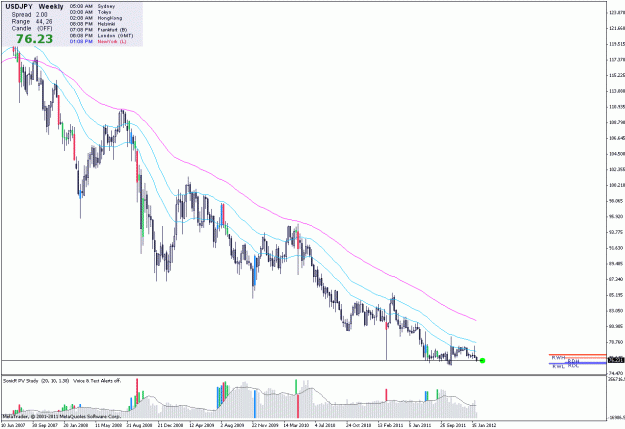Click the Range 44, 26 readout

(32, 22)
